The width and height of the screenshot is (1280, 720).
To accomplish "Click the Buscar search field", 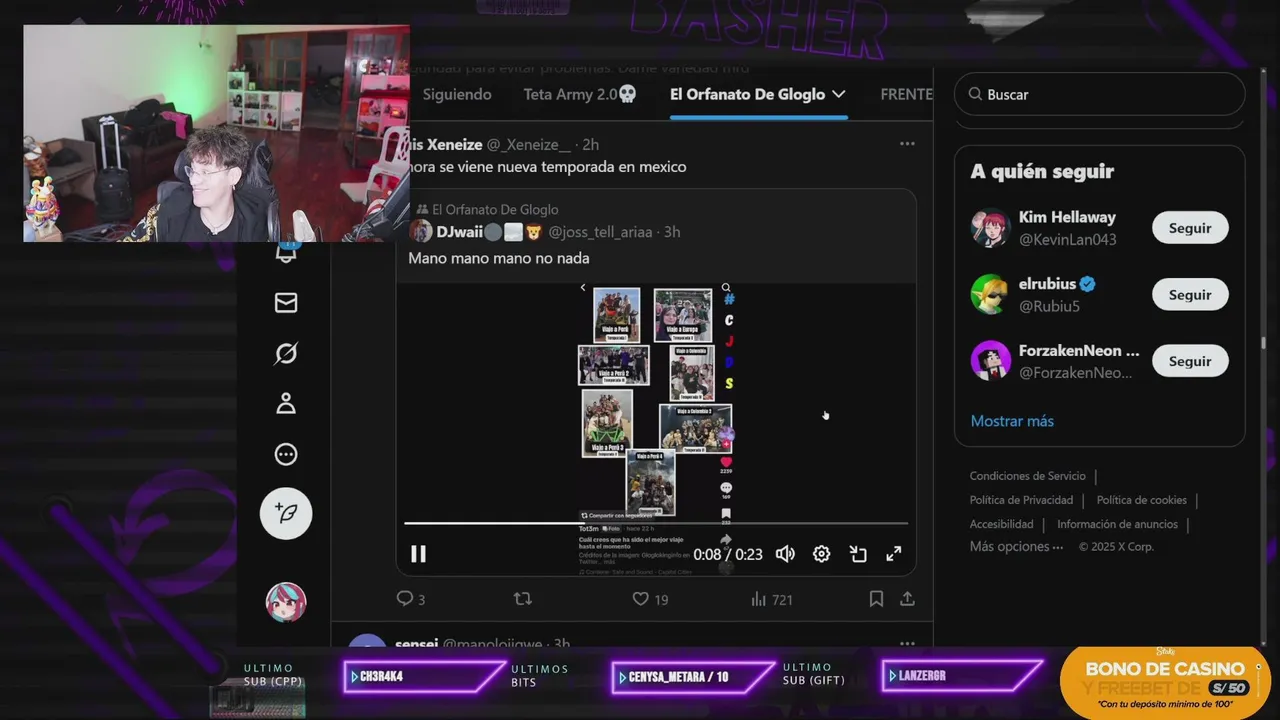I will (1100, 94).
